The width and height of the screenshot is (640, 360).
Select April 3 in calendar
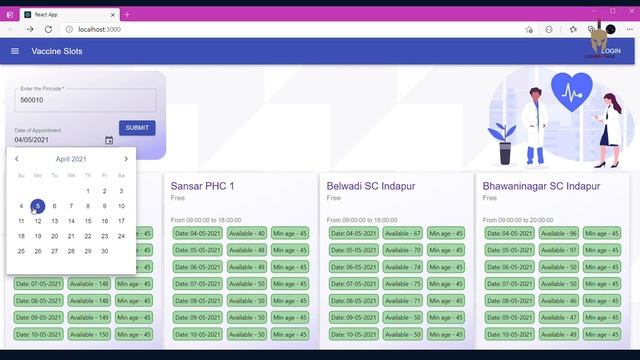pos(121,191)
